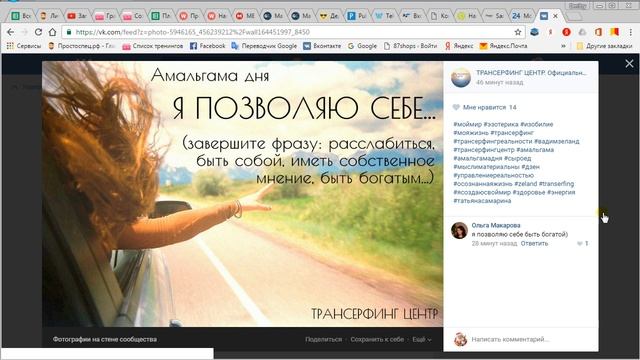The image size is (640, 360).
Task: Open the Google bookmark
Action: [362, 46]
